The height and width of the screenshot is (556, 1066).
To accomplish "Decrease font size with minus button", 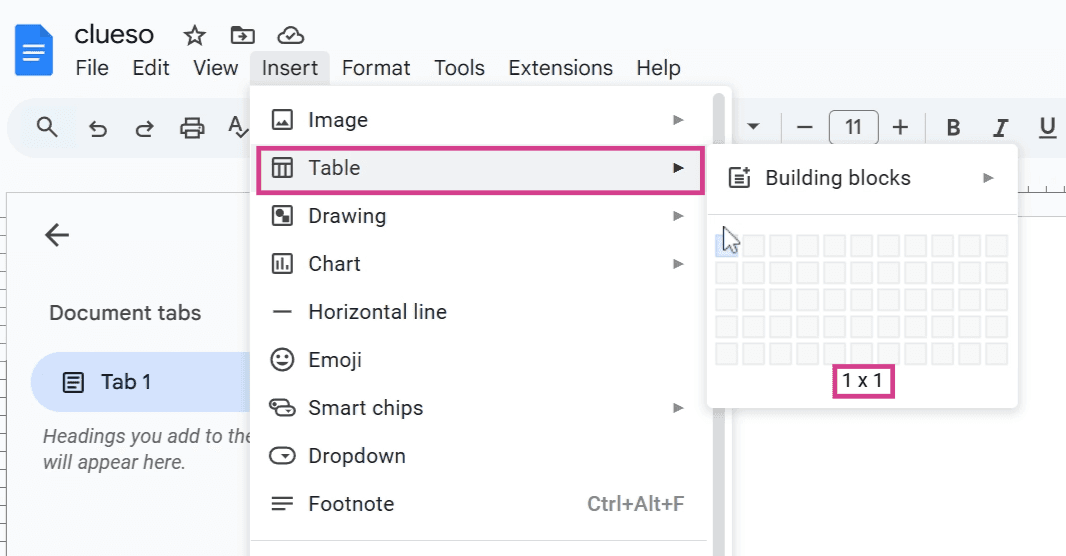I will click(804, 127).
